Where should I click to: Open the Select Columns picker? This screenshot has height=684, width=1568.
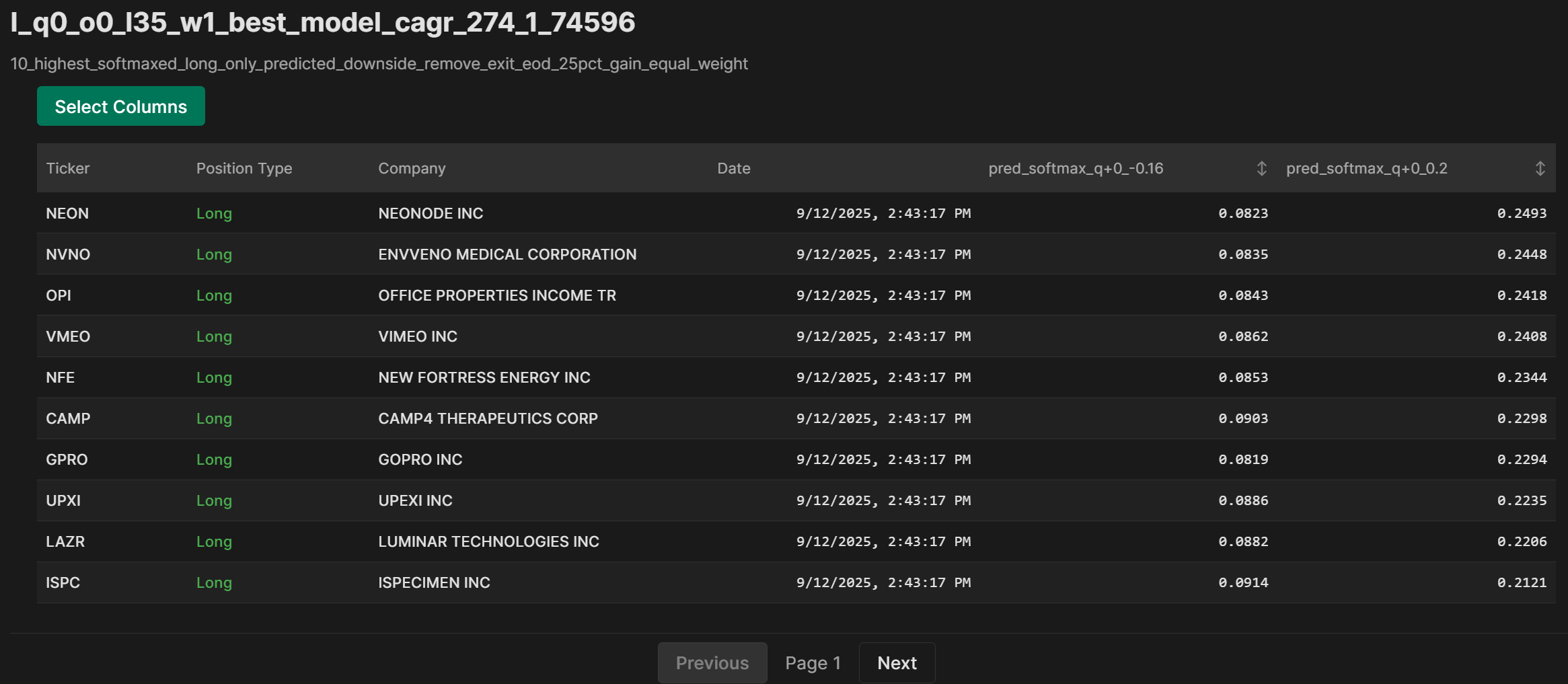pos(121,106)
